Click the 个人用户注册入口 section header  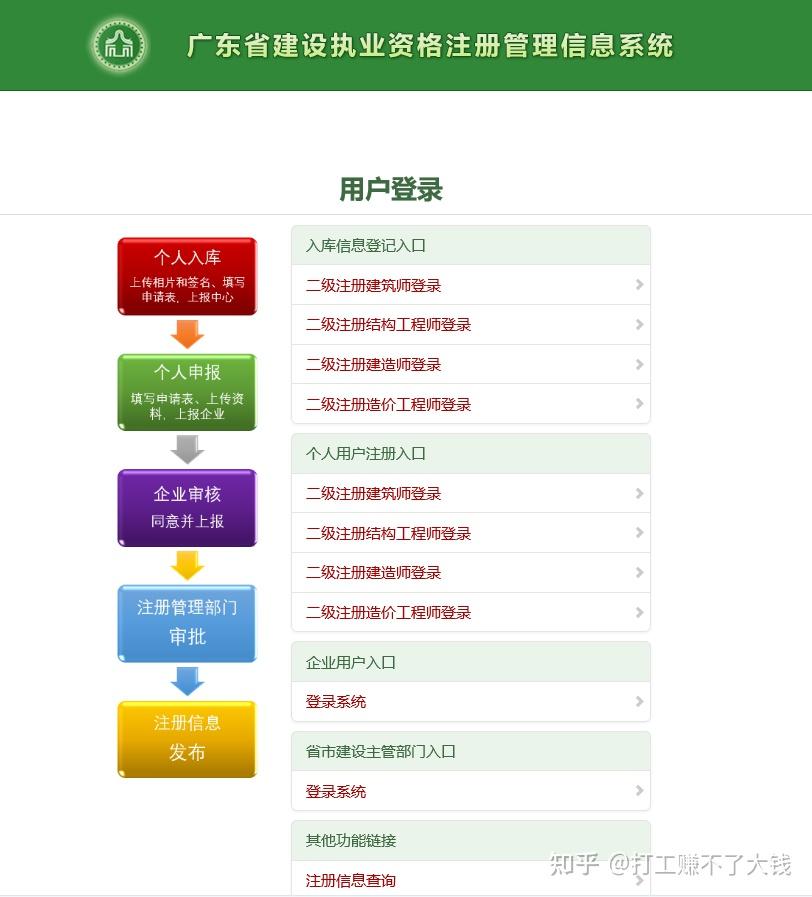point(470,454)
